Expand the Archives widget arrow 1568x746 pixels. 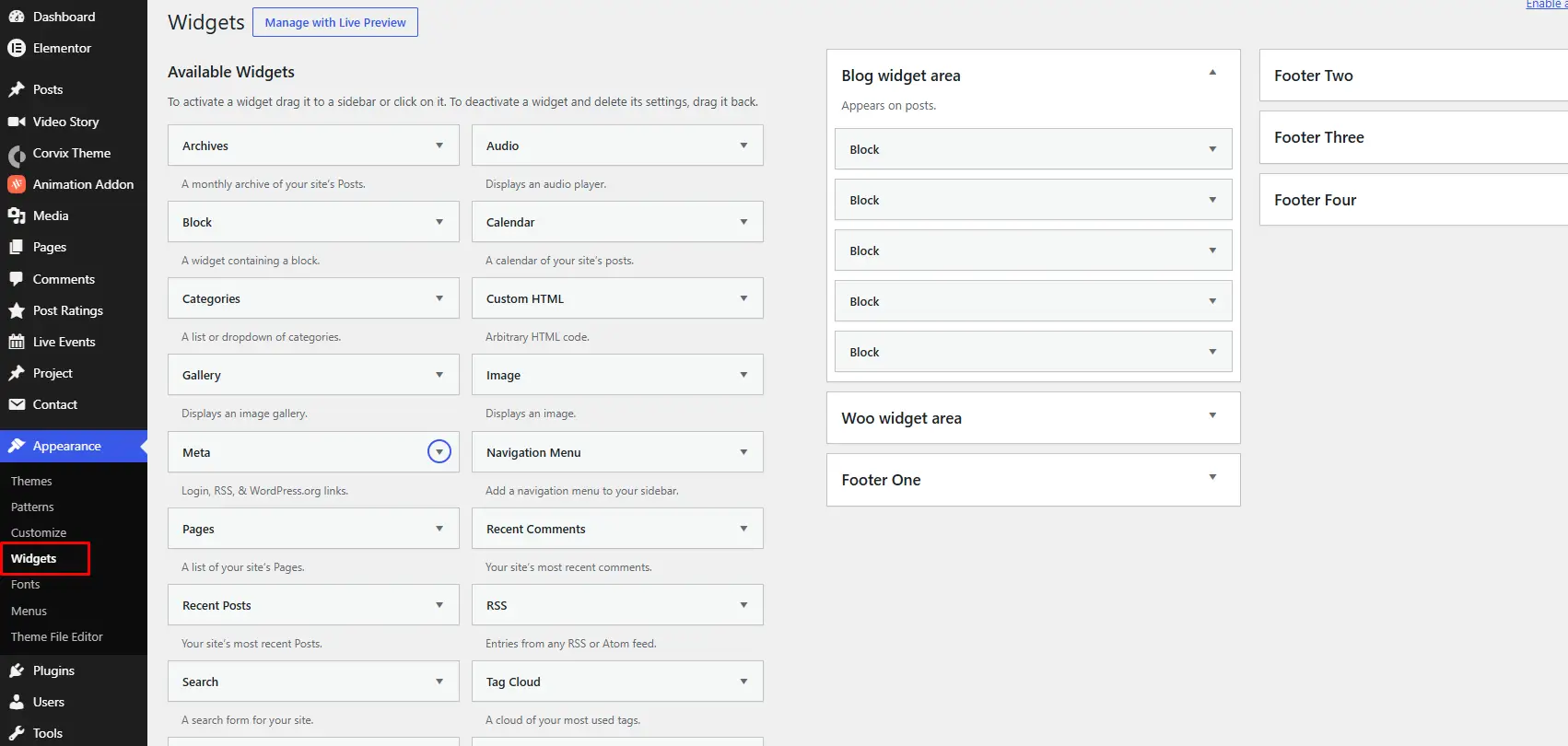[439, 146]
